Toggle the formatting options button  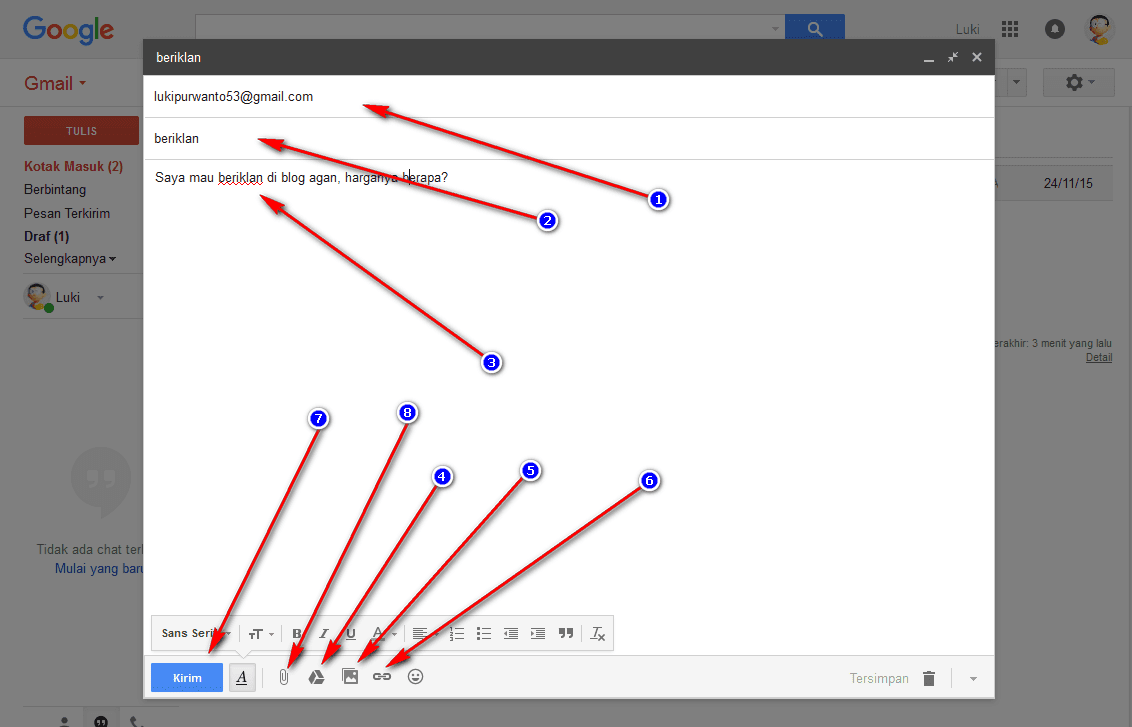tap(241, 677)
